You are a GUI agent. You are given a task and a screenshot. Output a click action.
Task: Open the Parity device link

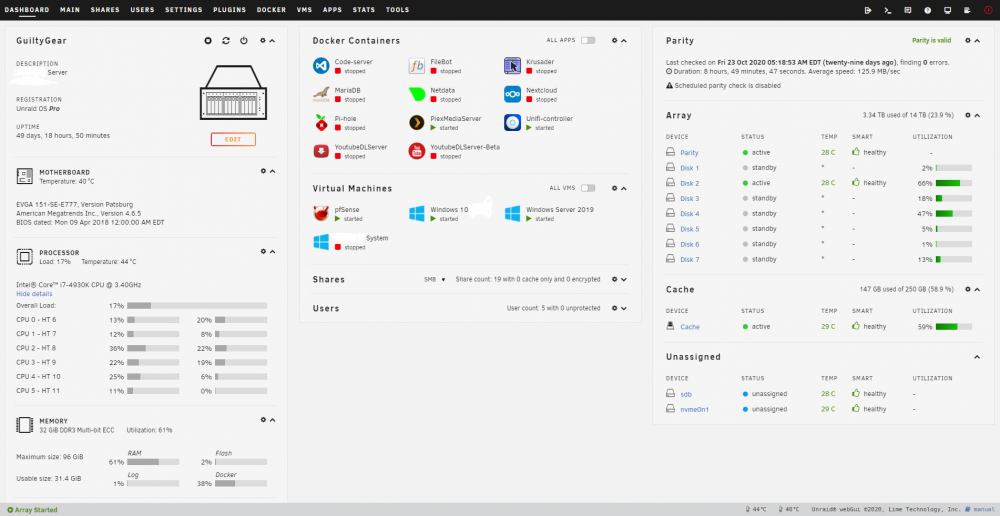pyautogui.click(x=689, y=153)
